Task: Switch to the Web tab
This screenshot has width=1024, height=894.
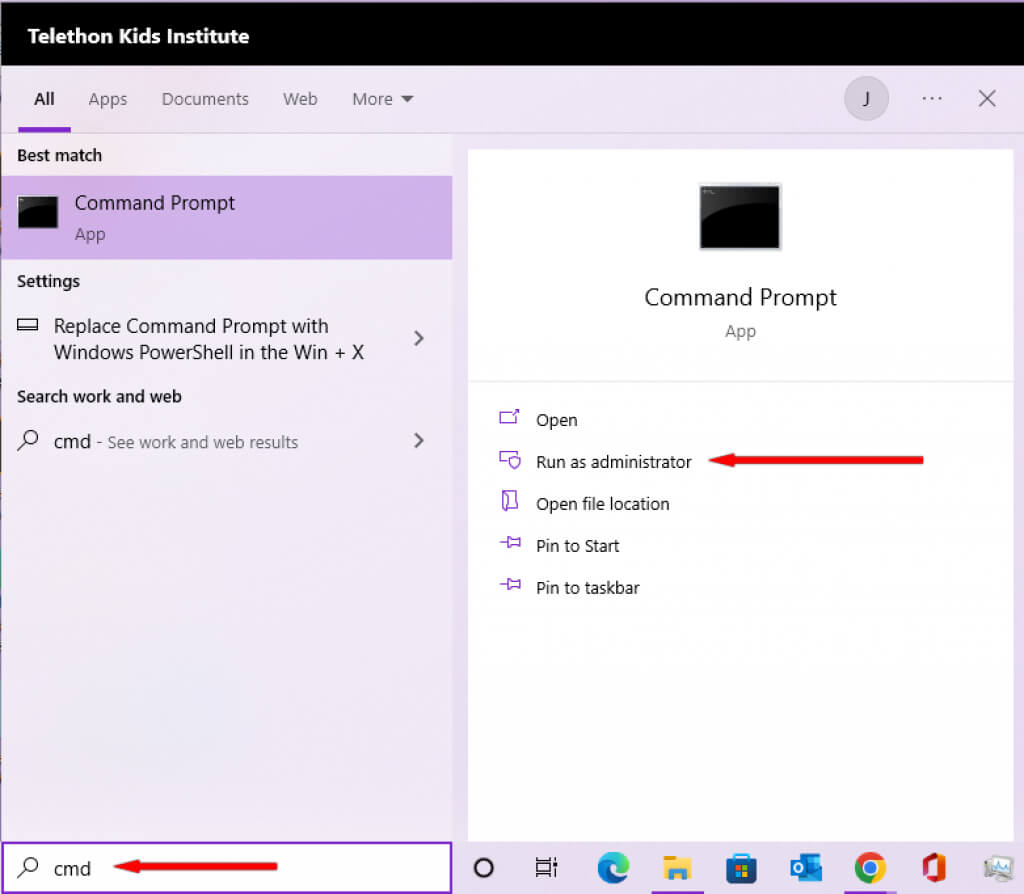Action: [300, 99]
